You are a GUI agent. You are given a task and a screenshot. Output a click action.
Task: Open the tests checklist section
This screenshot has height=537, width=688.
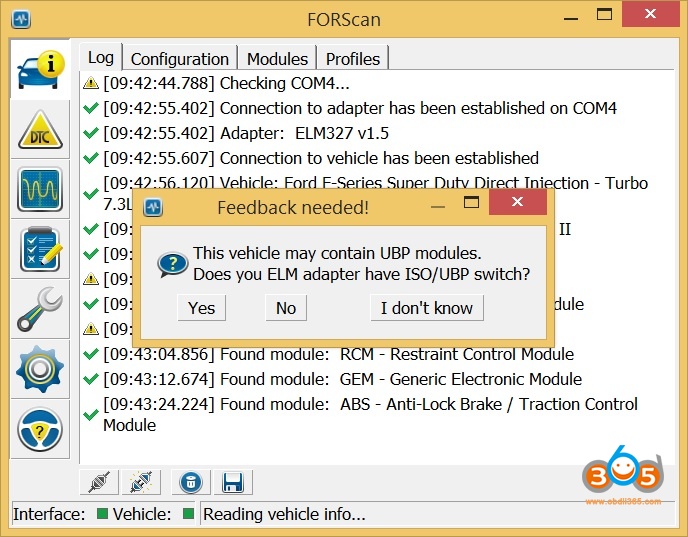[x=40, y=249]
